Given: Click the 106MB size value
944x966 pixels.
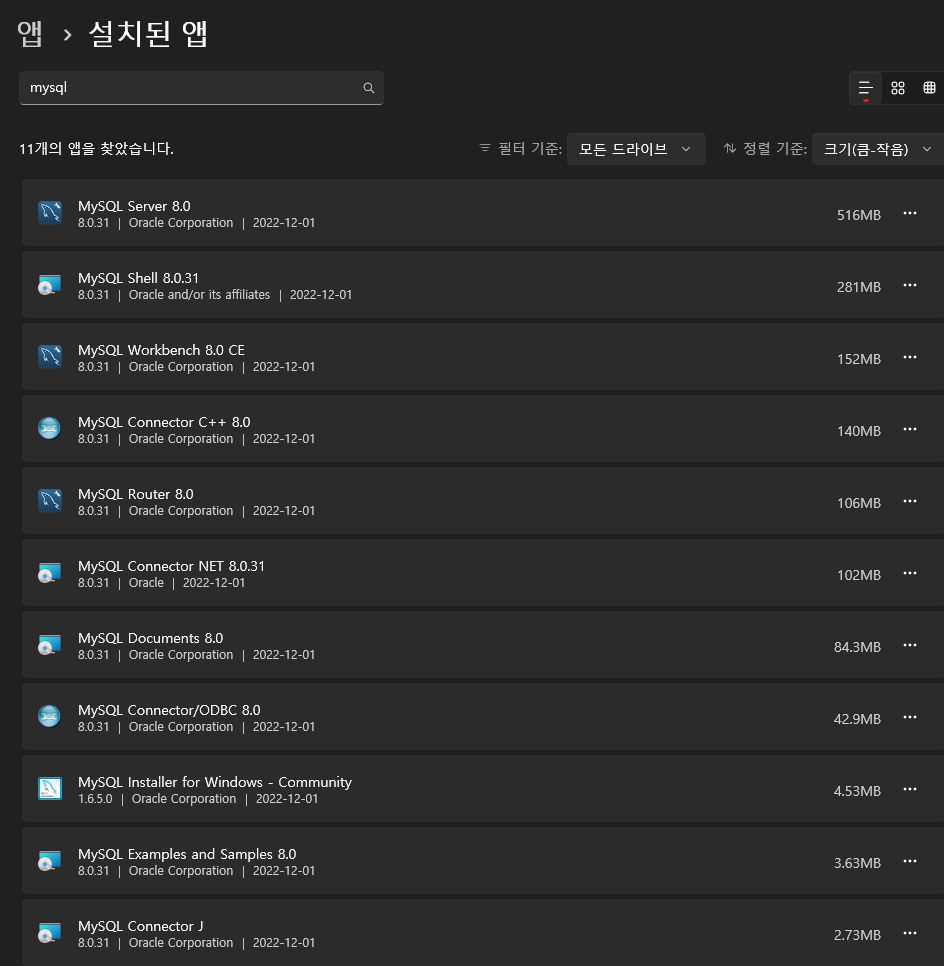Looking at the screenshot, I should (858, 503).
